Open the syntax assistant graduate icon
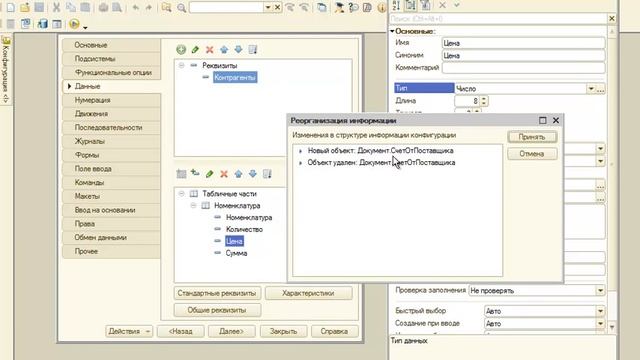Image resolution: width=640 pixels, height=360 pixels. (x=339, y=7)
